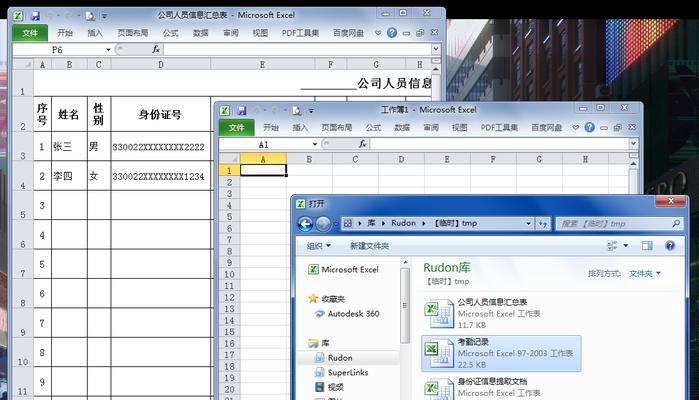Viewport: 699px width, 400px height.
Task: Change view icon in Open dialog toolbar
Action: (612, 246)
